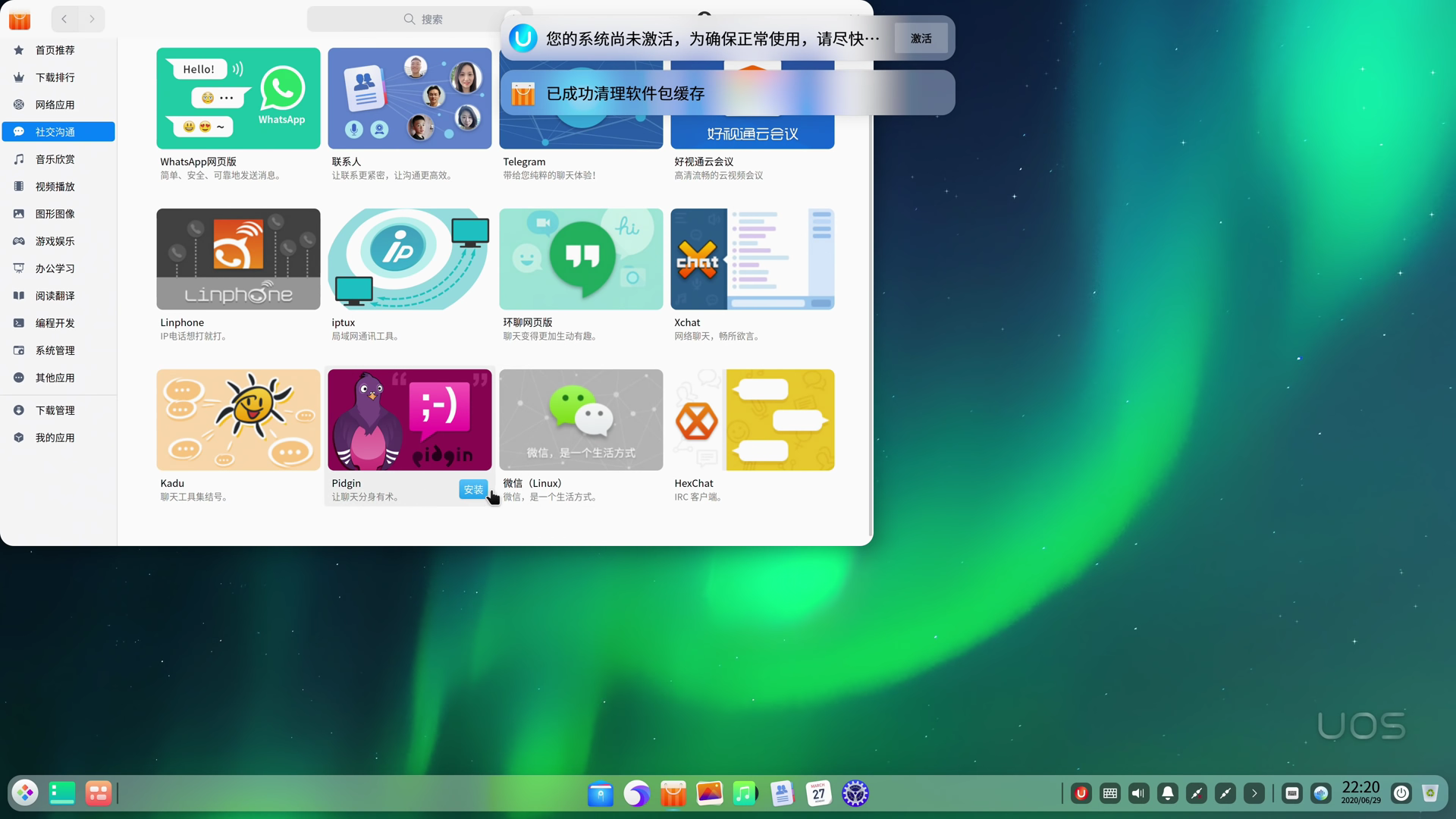The image size is (1456, 819).
Task: Select 办公学习 category
Action: tap(58, 268)
